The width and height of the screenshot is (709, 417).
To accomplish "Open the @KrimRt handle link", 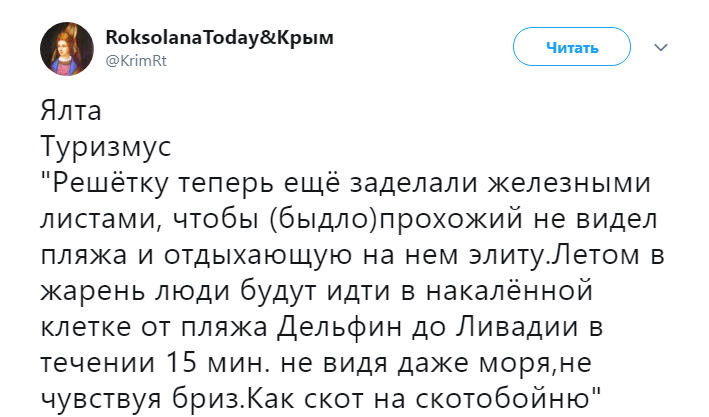I will tap(136, 61).
